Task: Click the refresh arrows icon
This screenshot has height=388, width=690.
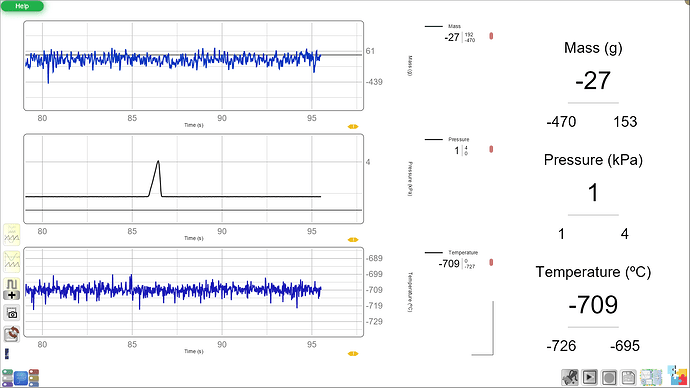Action: [x=12, y=334]
